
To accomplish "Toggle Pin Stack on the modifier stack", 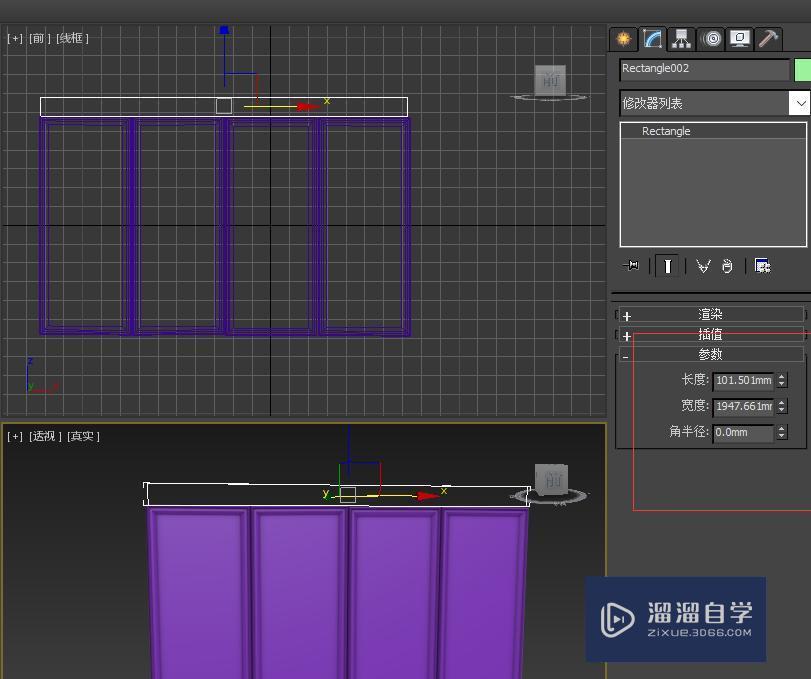I will 631,265.
